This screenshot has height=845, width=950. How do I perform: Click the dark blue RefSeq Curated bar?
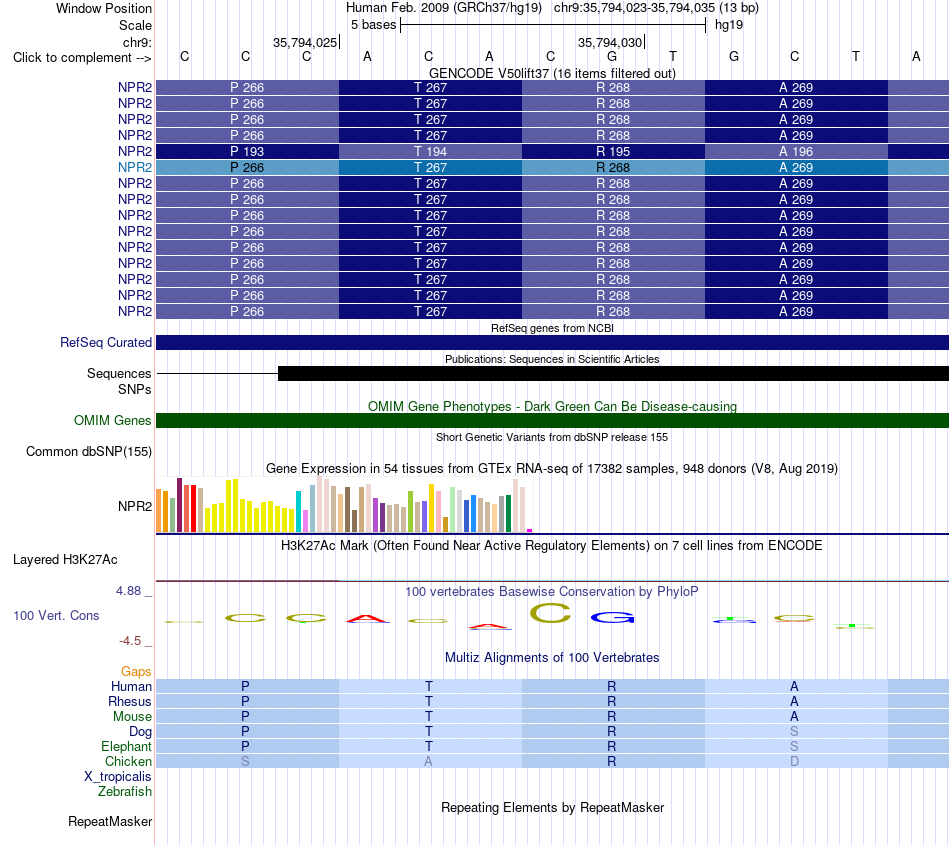point(552,342)
